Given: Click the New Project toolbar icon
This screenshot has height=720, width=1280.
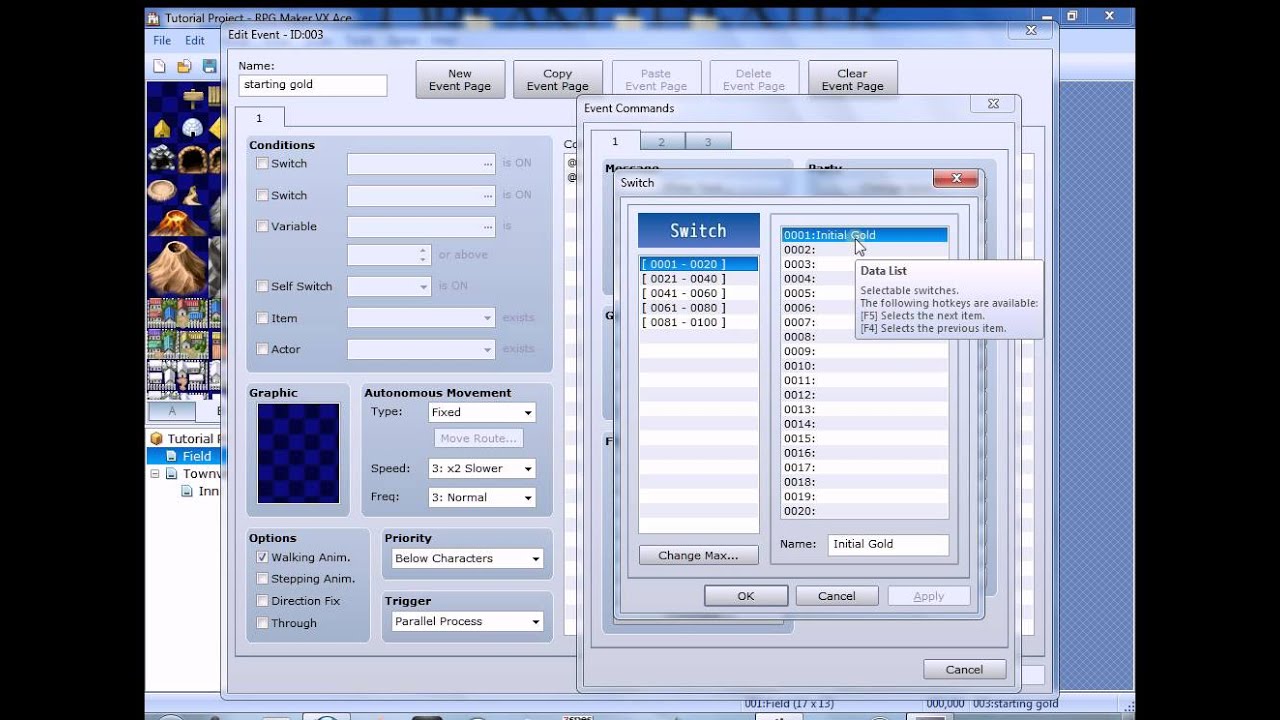Looking at the screenshot, I should click(x=159, y=66).
